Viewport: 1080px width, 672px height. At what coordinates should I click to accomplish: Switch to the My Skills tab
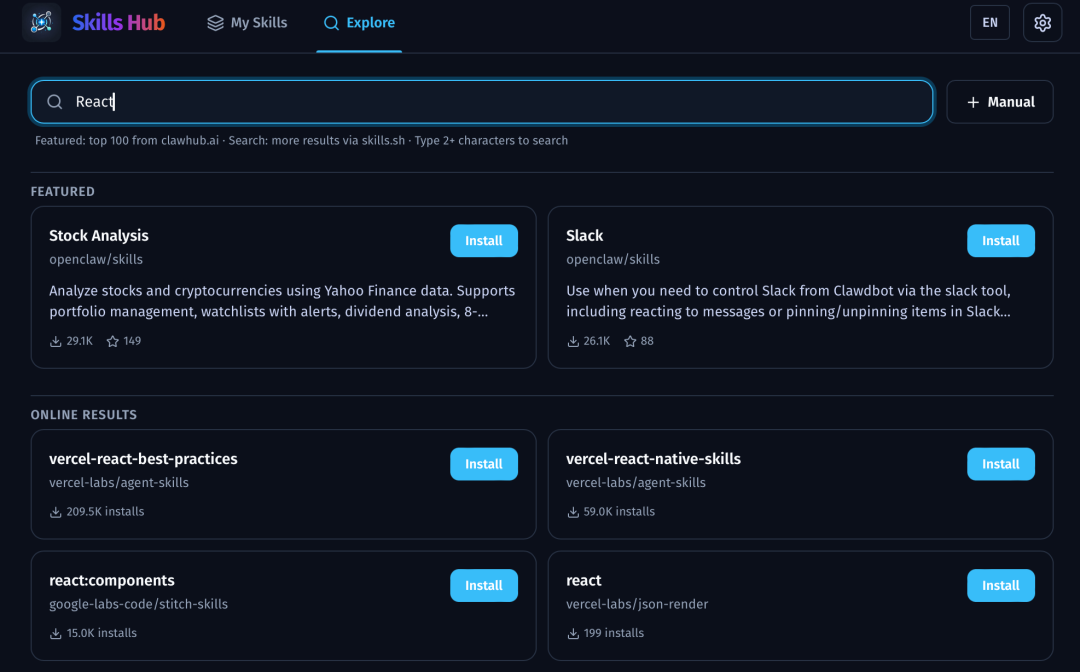click(247, 23)
